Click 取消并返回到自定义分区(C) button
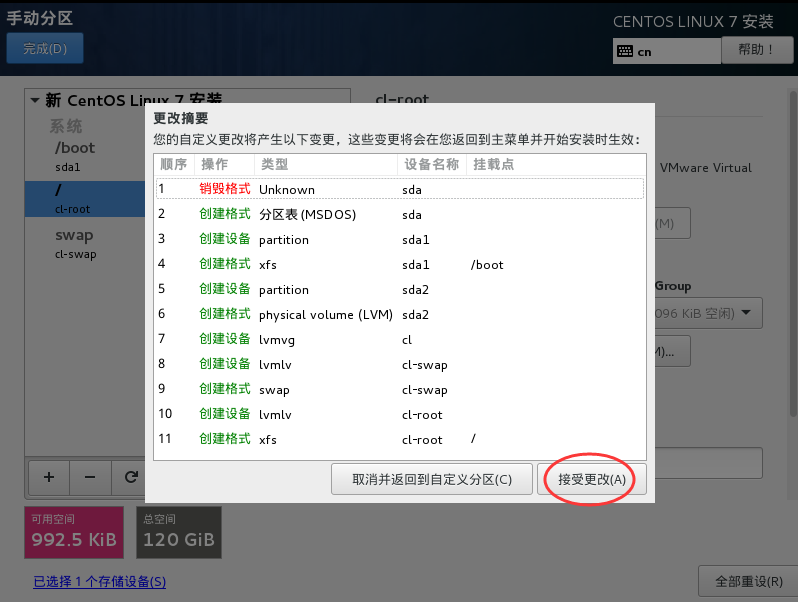This screenshot has height=602, width=798. [x=431, y=479]
